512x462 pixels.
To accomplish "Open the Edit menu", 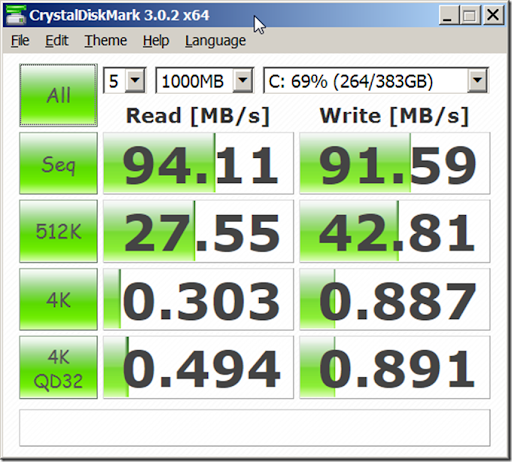I will click(57, 41).
